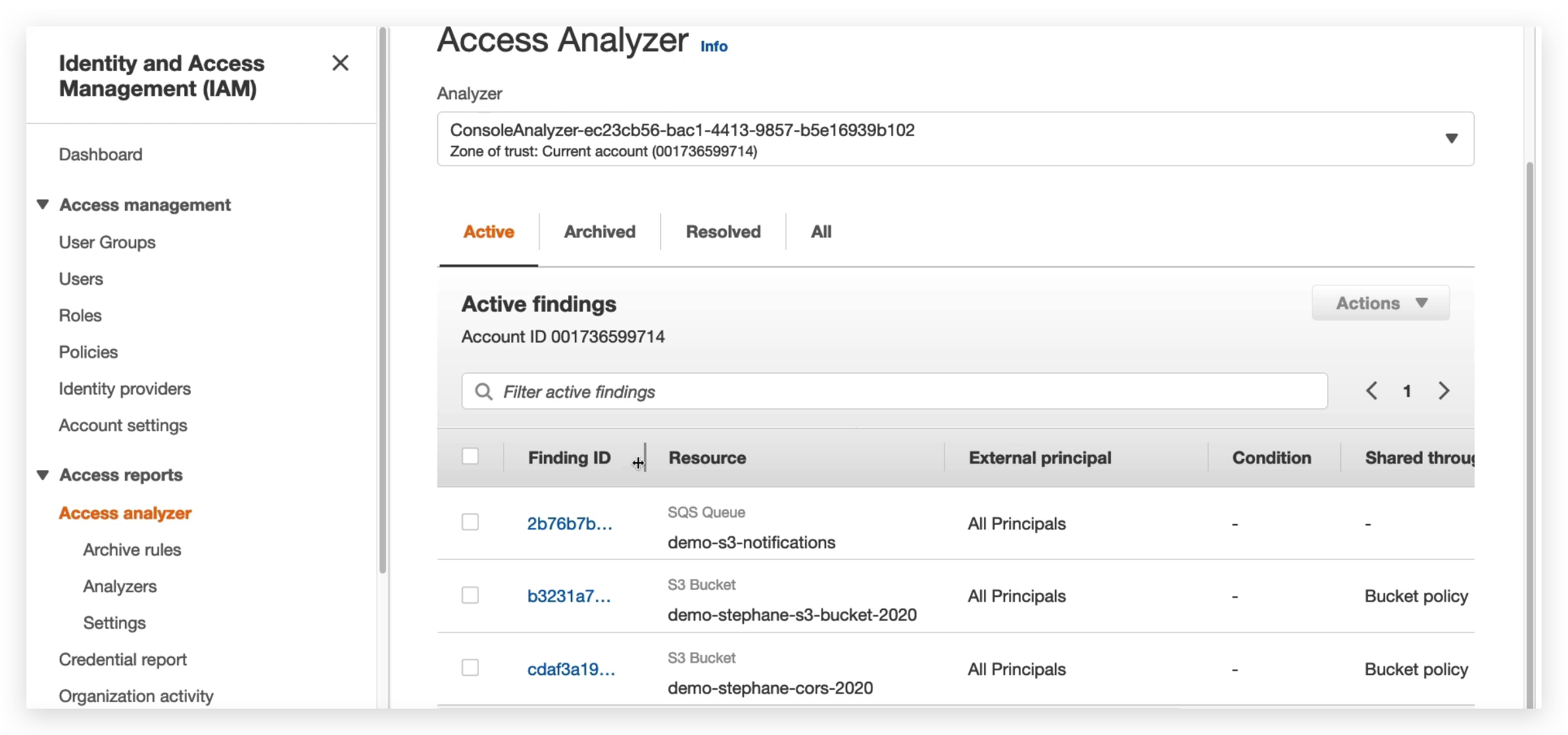1568x735 pixels.
Task: Select checkbox for demo-stephane-cors-2020 finding
Action: (470, 668)
